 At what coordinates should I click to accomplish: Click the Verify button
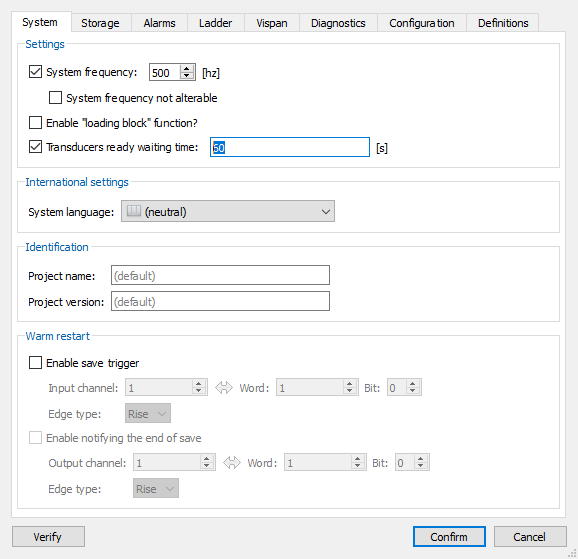pos(48,537)
